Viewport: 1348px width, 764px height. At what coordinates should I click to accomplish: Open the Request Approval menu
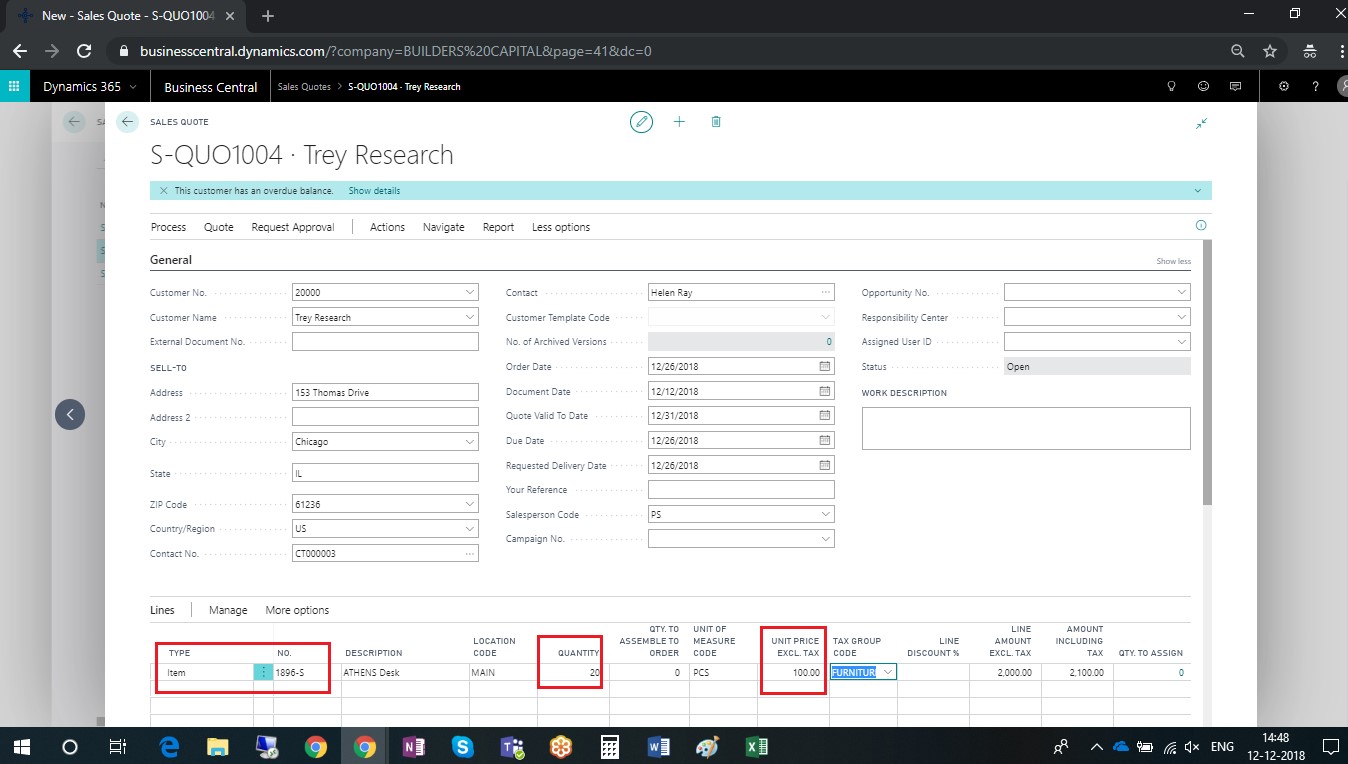click(x=293, y=227)
